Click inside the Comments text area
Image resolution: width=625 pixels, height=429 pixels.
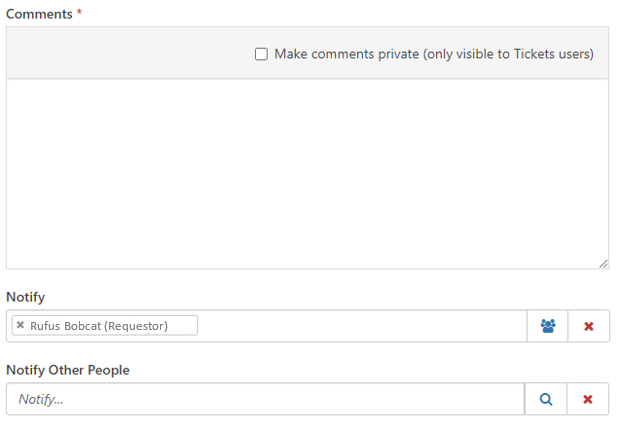coord(307,173)
